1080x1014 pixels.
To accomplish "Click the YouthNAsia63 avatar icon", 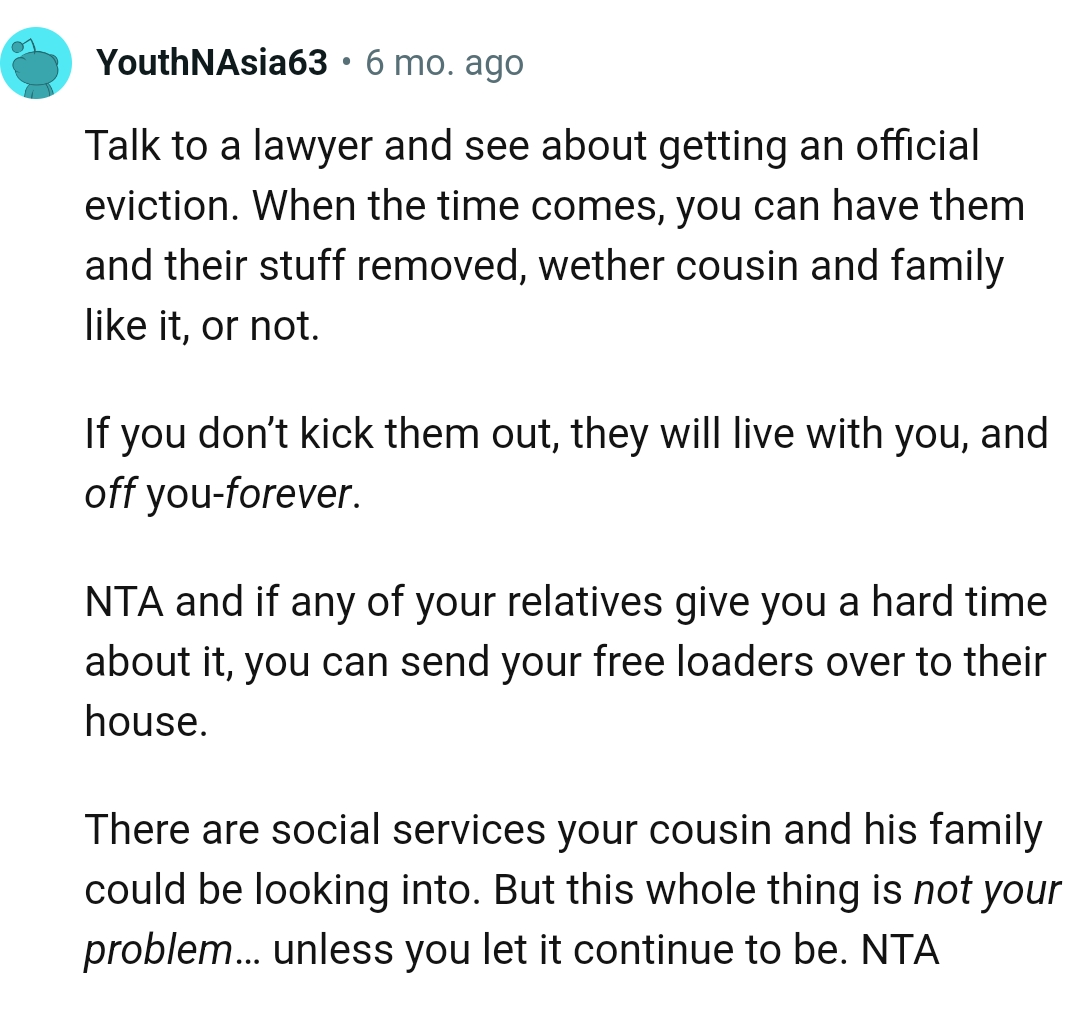I will (36, 63).
